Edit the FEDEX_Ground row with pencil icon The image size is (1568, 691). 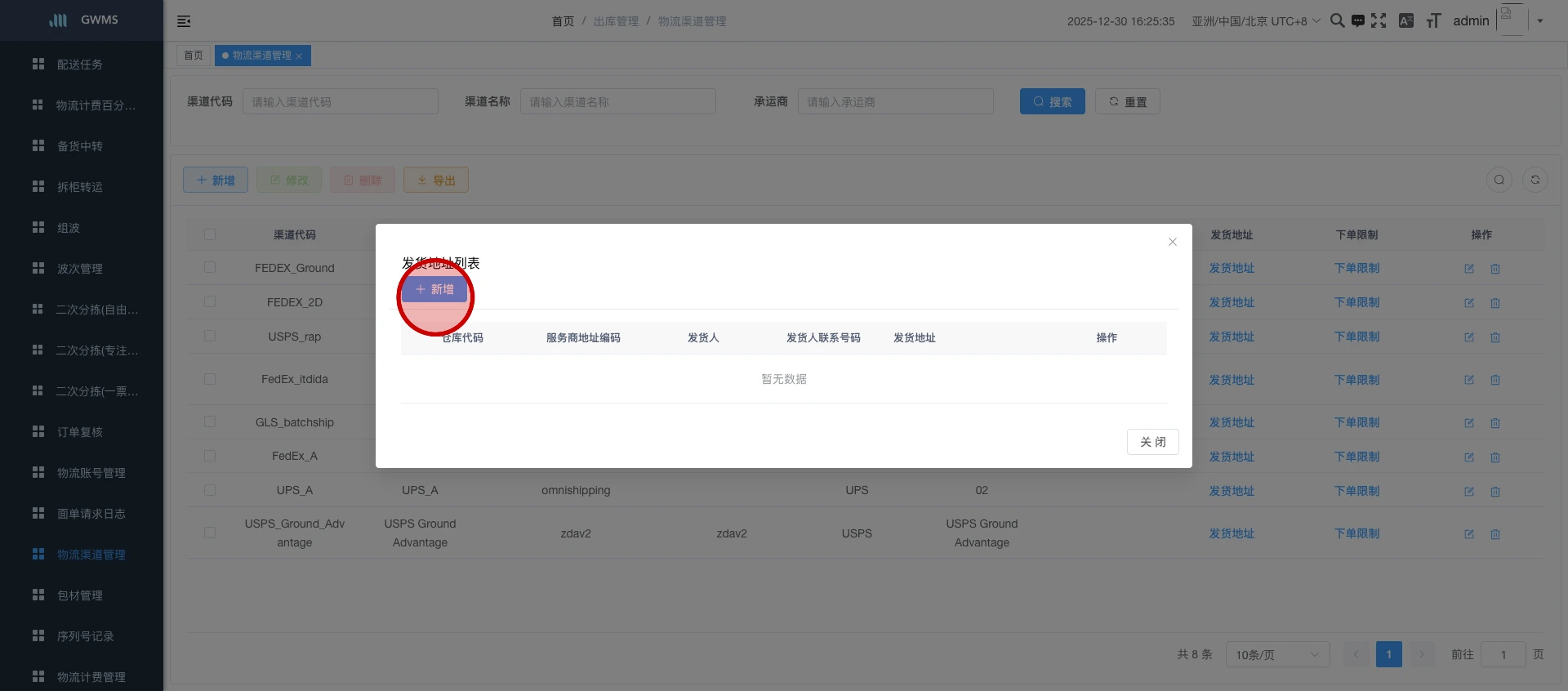(x=1469, y=269)
